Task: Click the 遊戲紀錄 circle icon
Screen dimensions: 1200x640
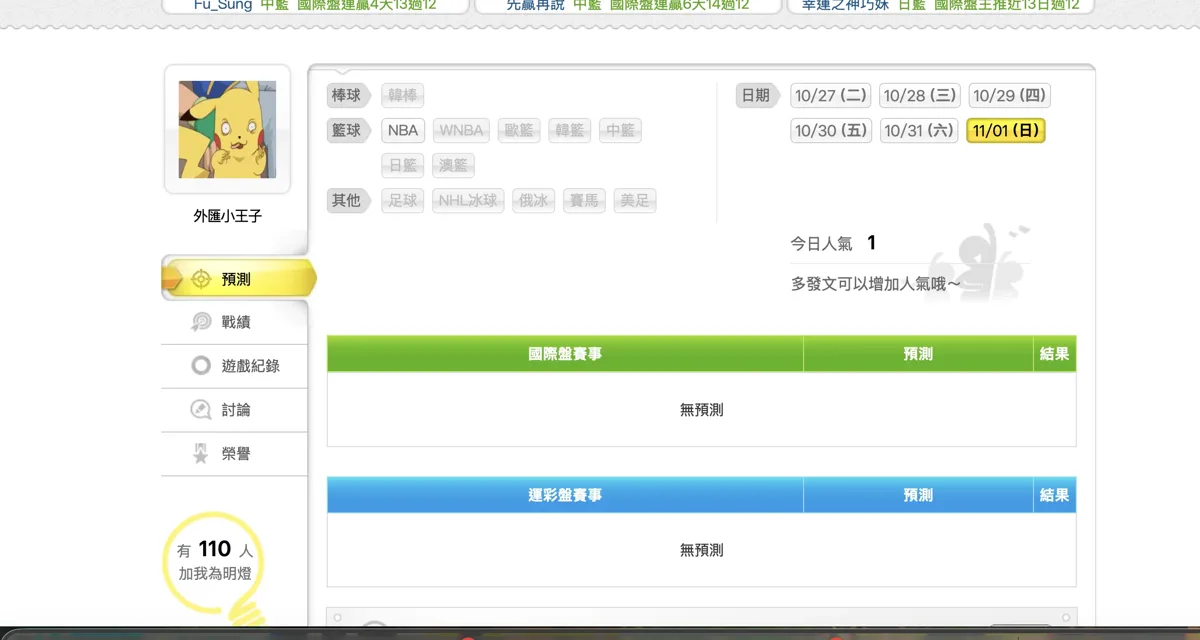Action: (x=201, y=366)
